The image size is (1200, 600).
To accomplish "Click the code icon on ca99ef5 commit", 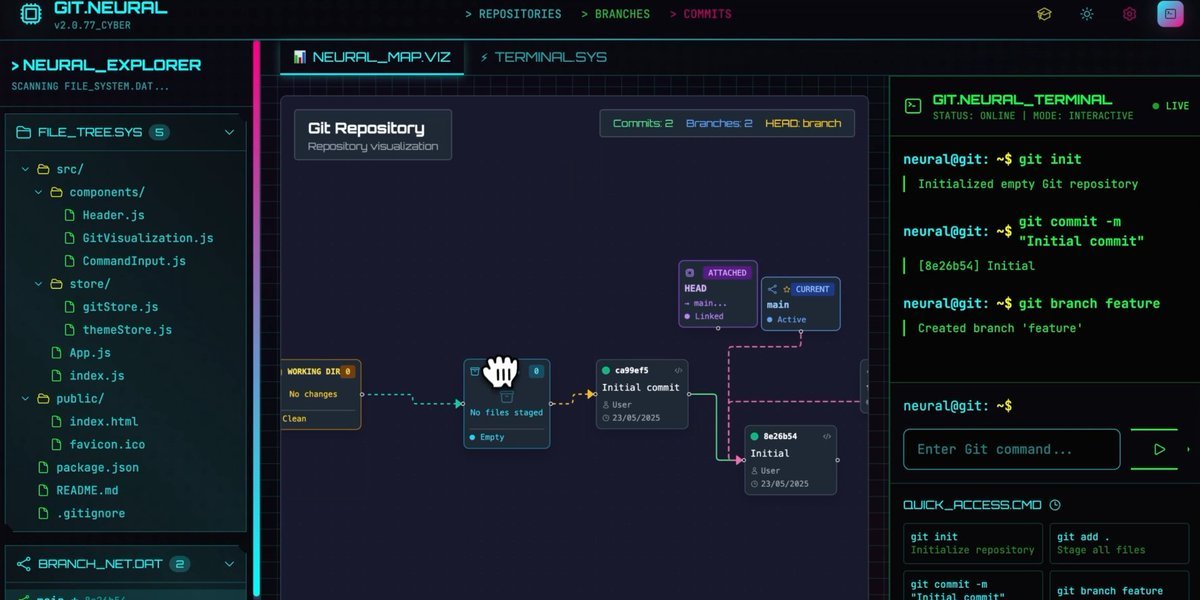I will (679, 370).
